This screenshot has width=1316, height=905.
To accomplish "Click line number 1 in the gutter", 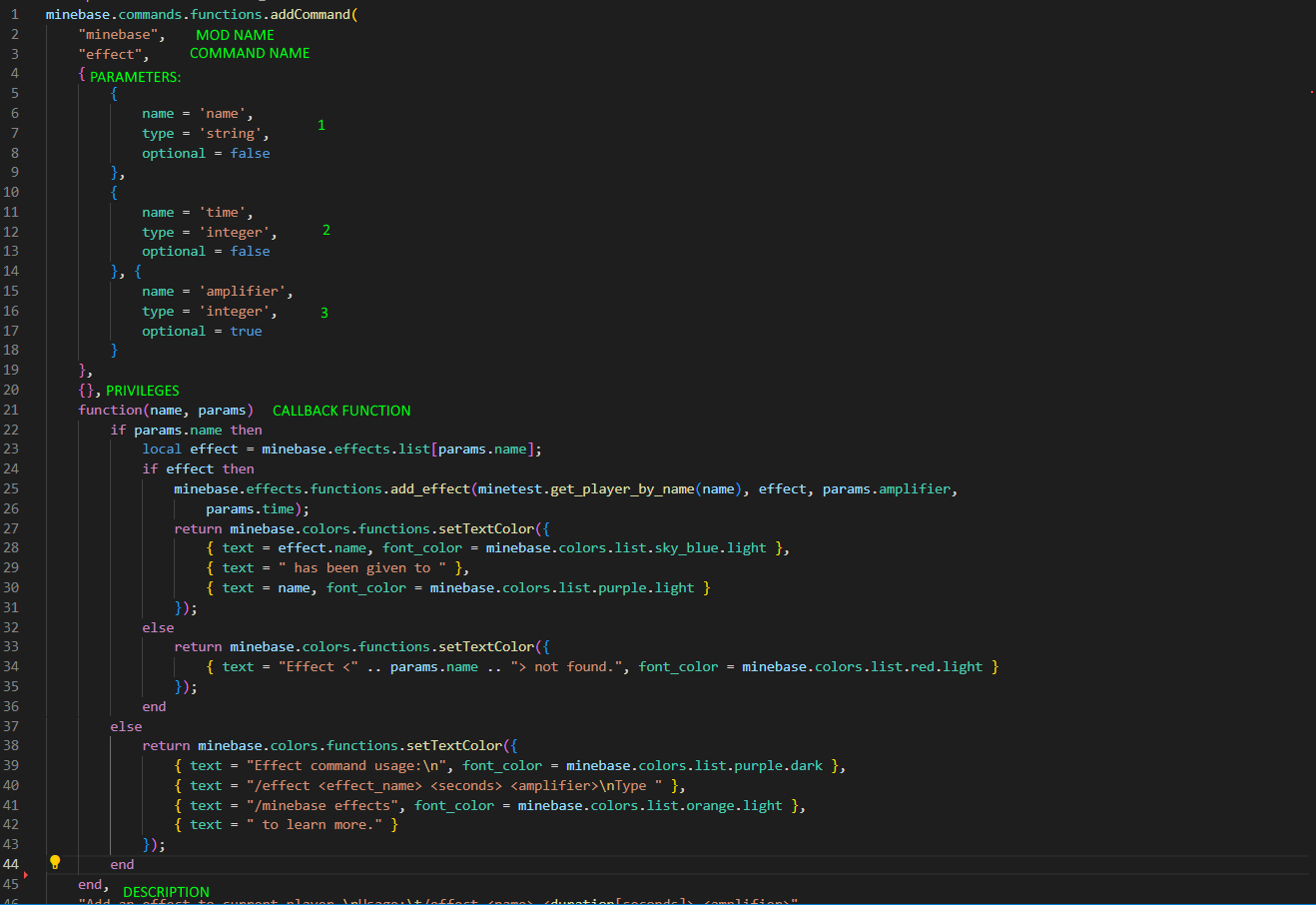I will point(15,14).
